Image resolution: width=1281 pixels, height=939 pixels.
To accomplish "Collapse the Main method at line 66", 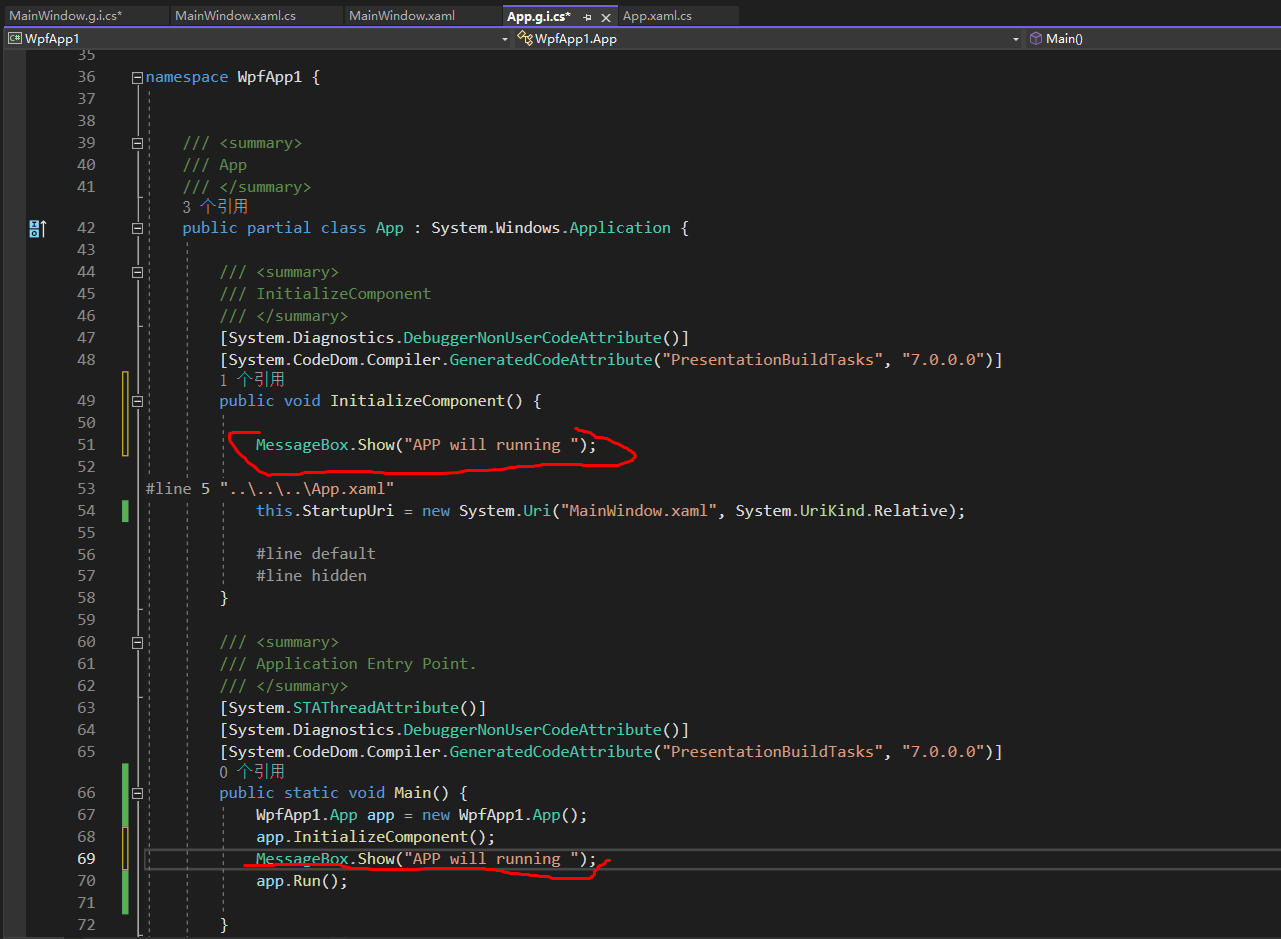I will click(x=137, y=793).
